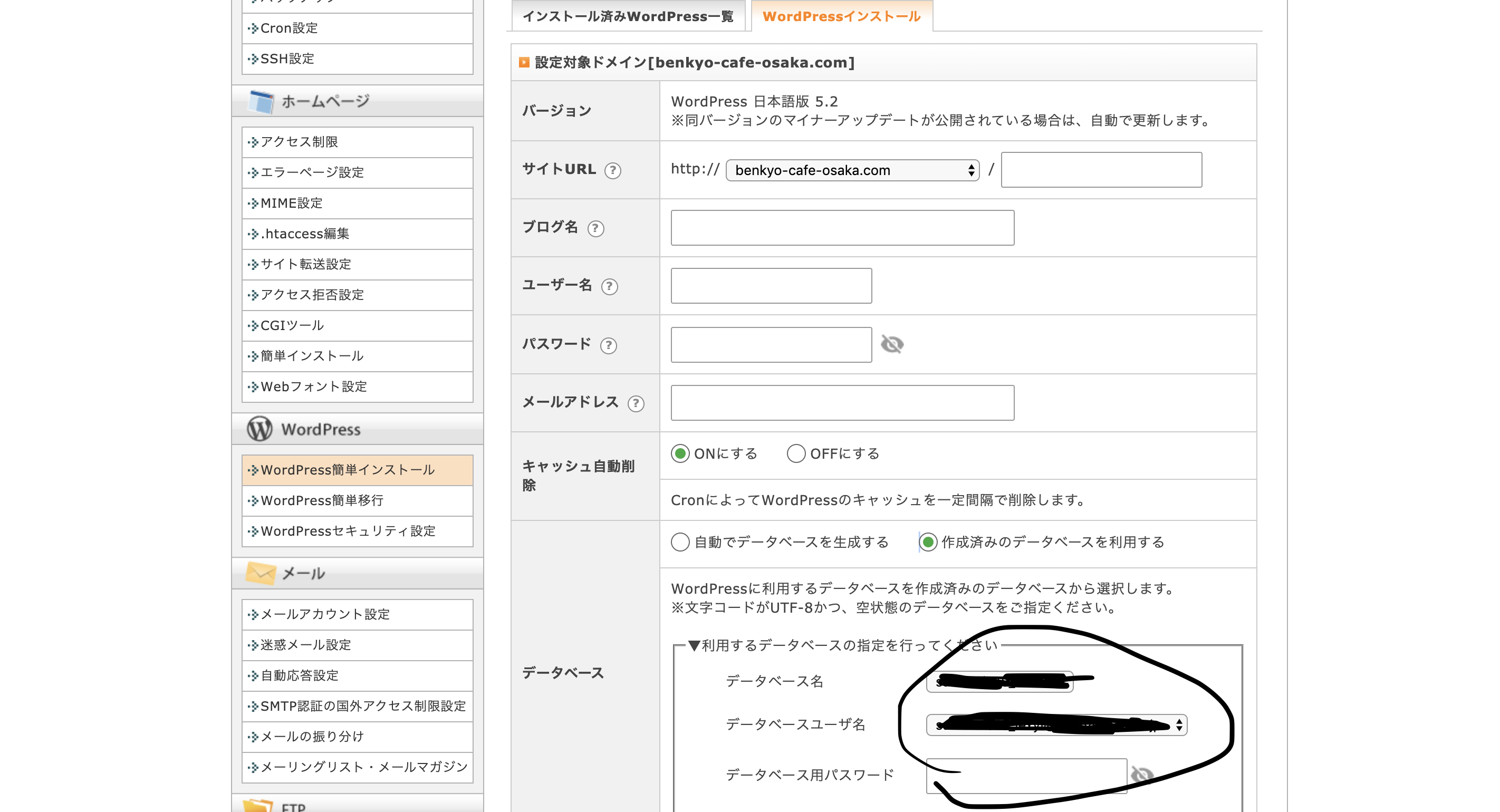Open WordPressセキュリティ設定 in sidebar
Image resolution: width=1500 pixels, height=812 pixels.
tap(358, 531)
